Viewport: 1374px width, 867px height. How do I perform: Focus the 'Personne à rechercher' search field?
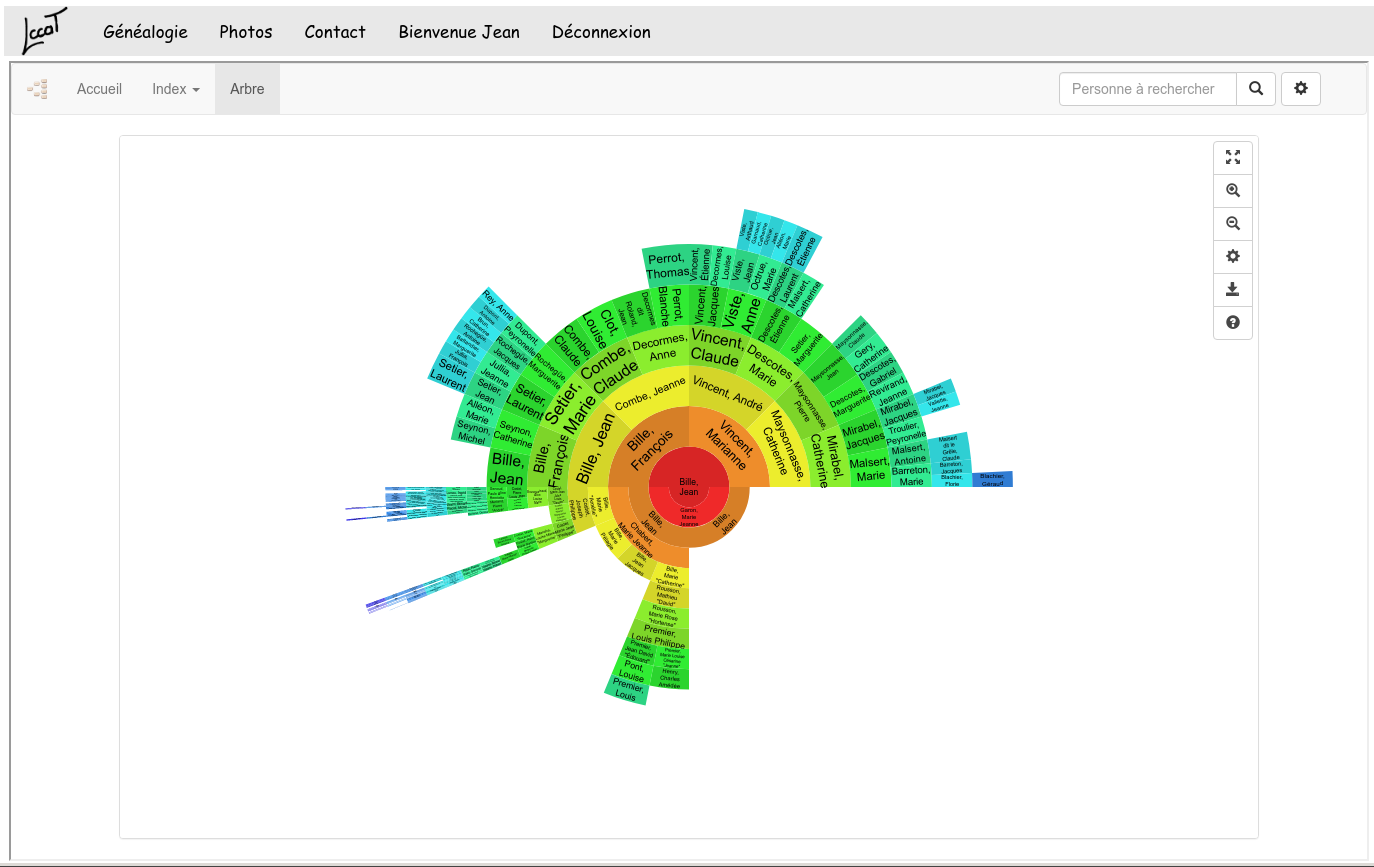pyautogui.click(x=1148, y=89)
